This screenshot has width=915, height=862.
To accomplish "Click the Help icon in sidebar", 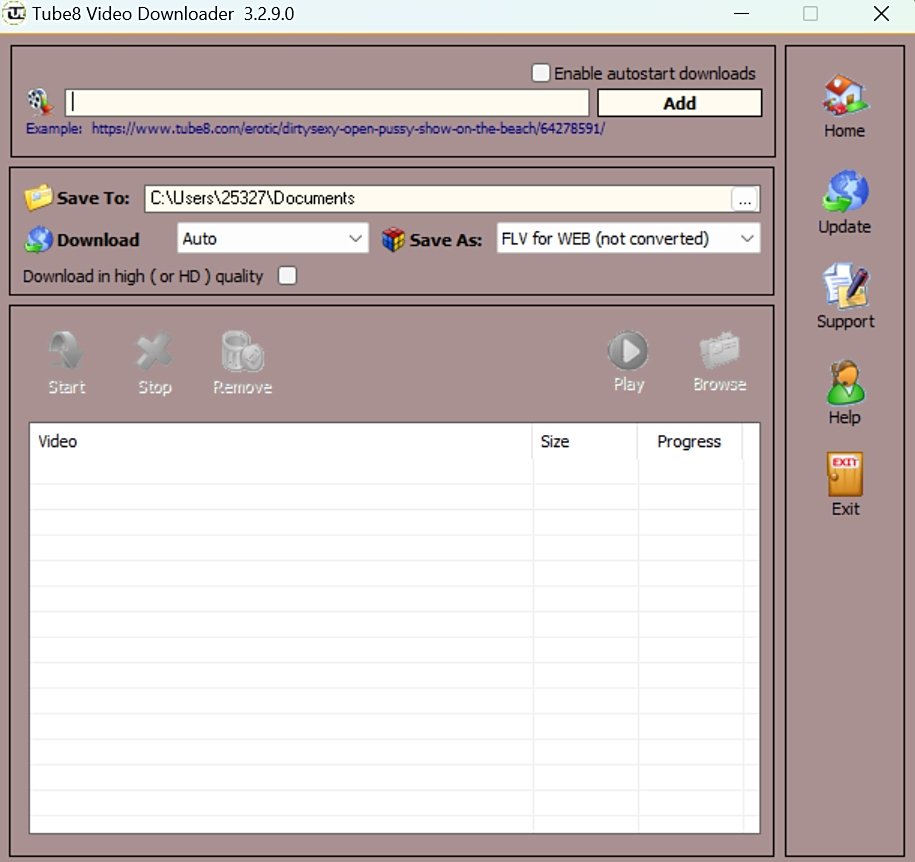I will [x=843, y=382].
